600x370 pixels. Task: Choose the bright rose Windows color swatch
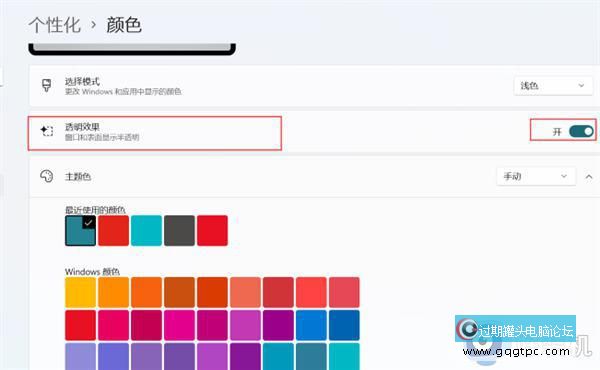point(113,325)
